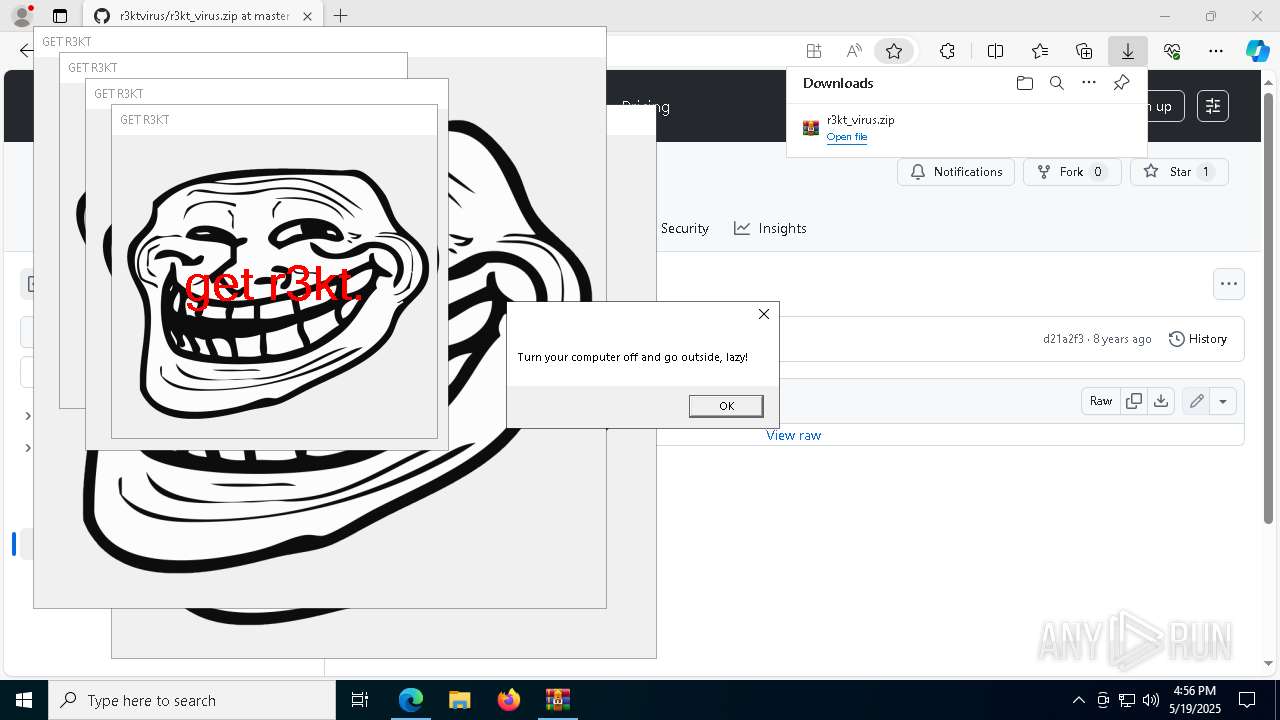Copy raw file contents icon
Screen dimensions: 1280x720
[x=1133, y=401]
